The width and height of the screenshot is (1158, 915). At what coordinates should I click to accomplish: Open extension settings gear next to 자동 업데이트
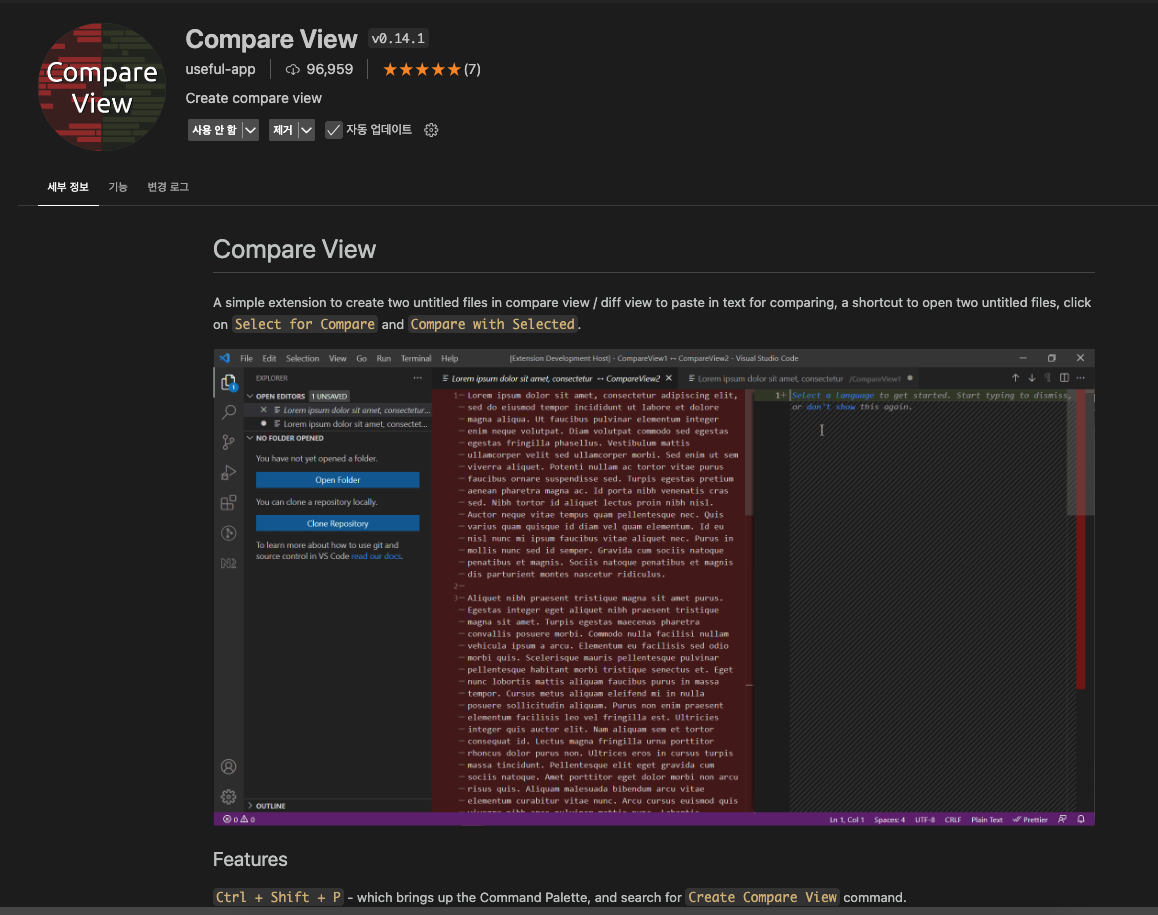431,130
